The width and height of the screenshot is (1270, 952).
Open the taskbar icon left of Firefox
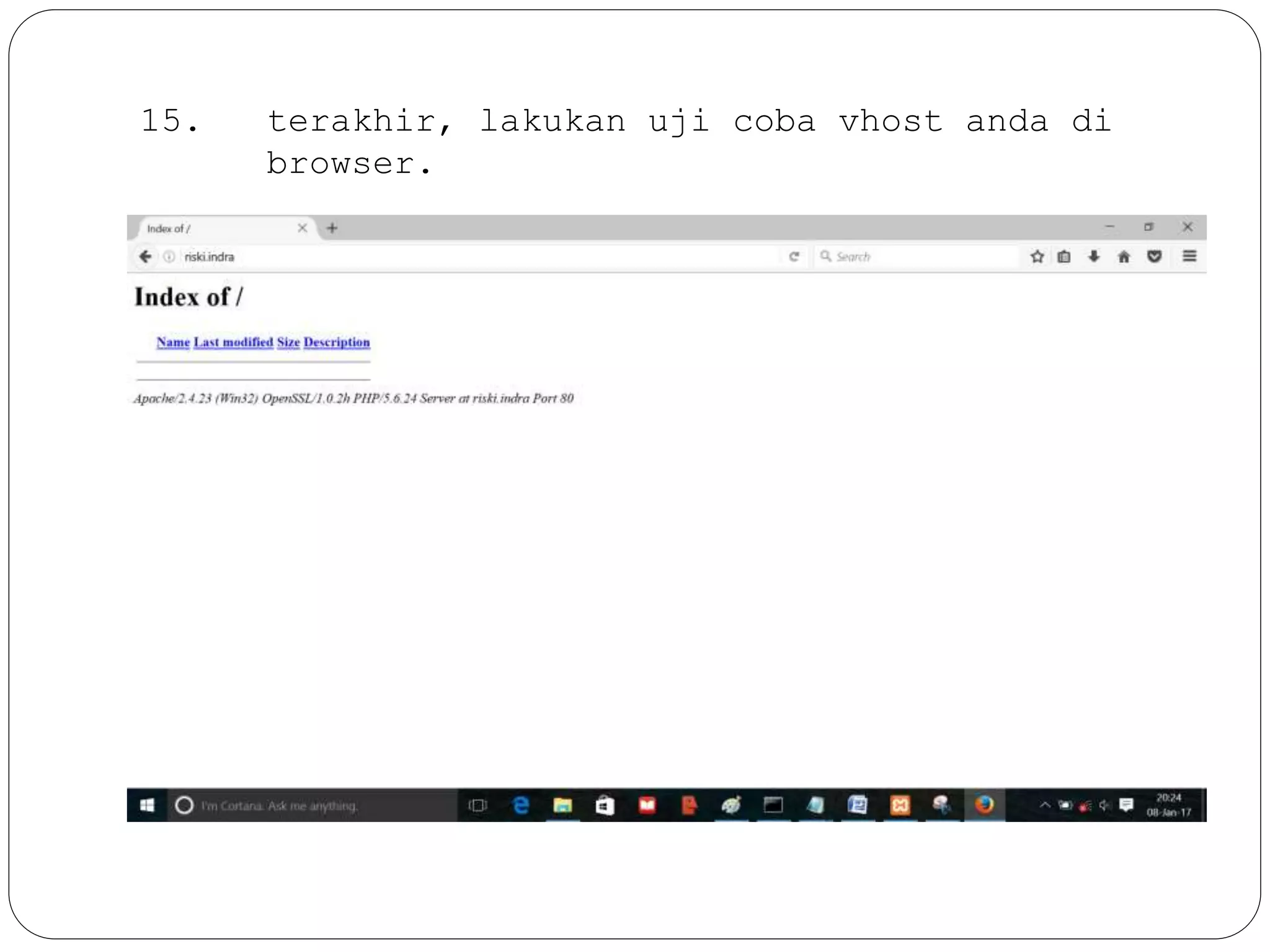click(942, 805)
